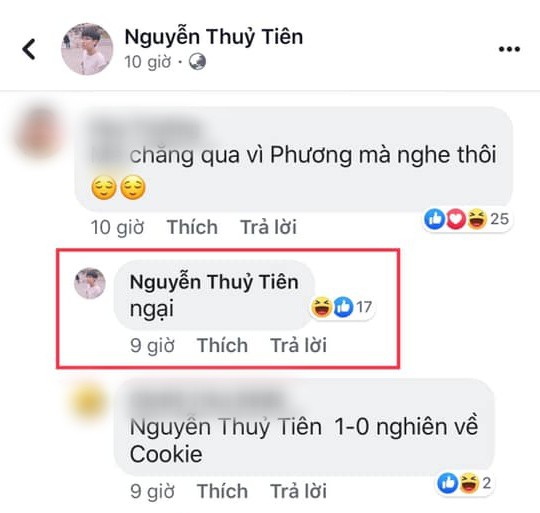540x513 pixels.
Task: Click the haha emoji on the ngại comment
Action: [x=321, y=307]
